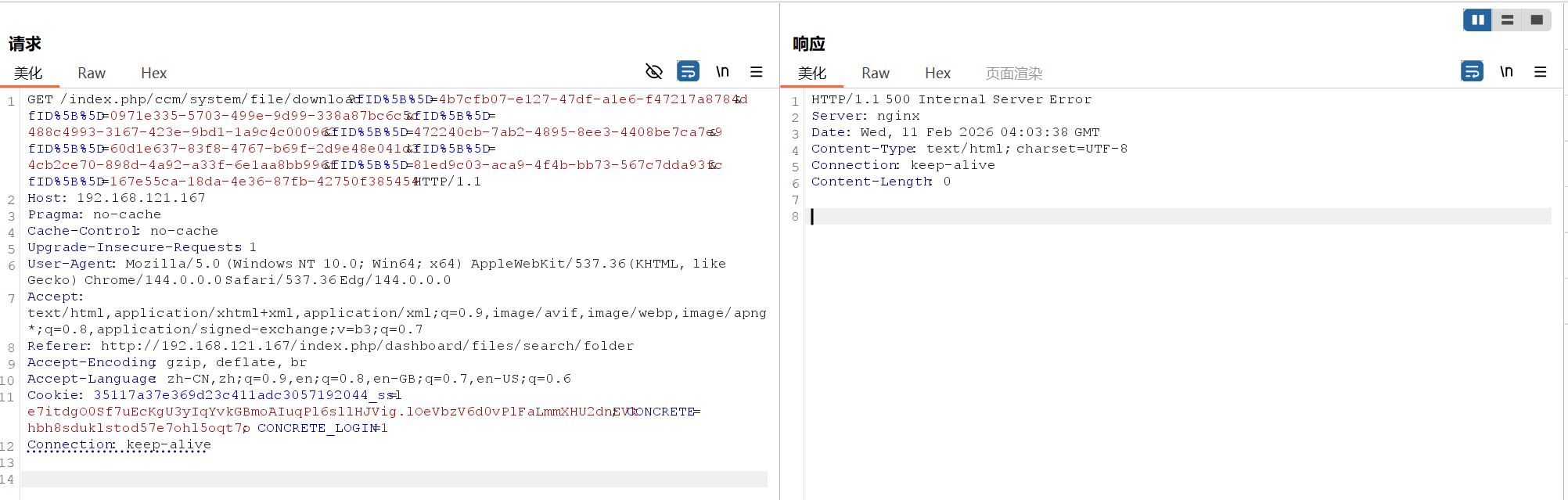Image resolution: width=1568 pixels, height=500 pixels.
Task: Switch to side-by-side split layout
Action: coord(1477,20)
